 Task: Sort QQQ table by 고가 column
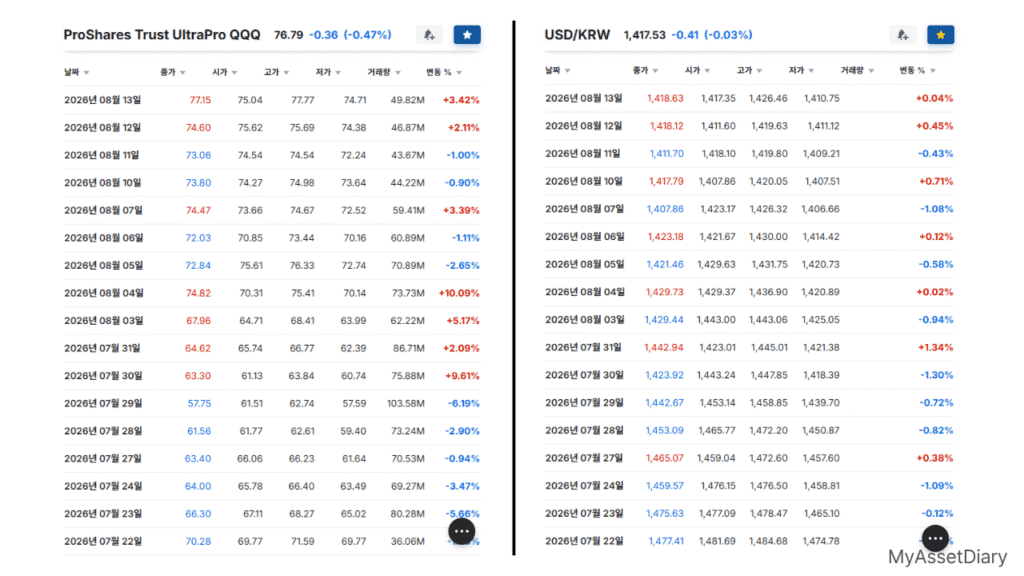(276, 72)
